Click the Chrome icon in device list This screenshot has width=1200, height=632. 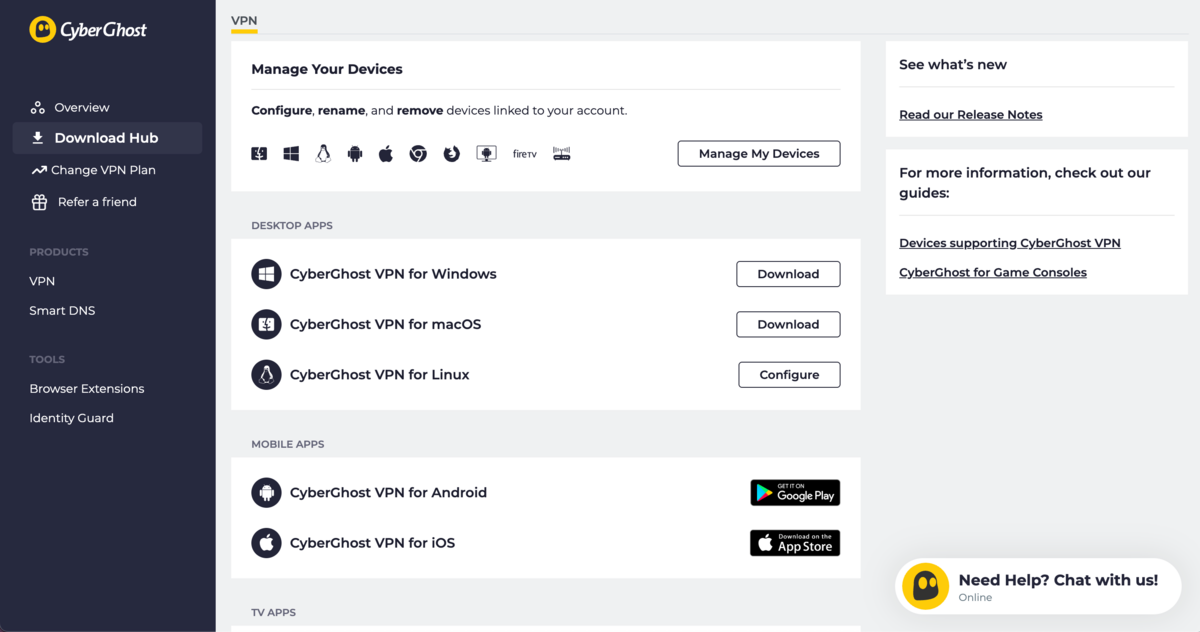coord(418,154)
